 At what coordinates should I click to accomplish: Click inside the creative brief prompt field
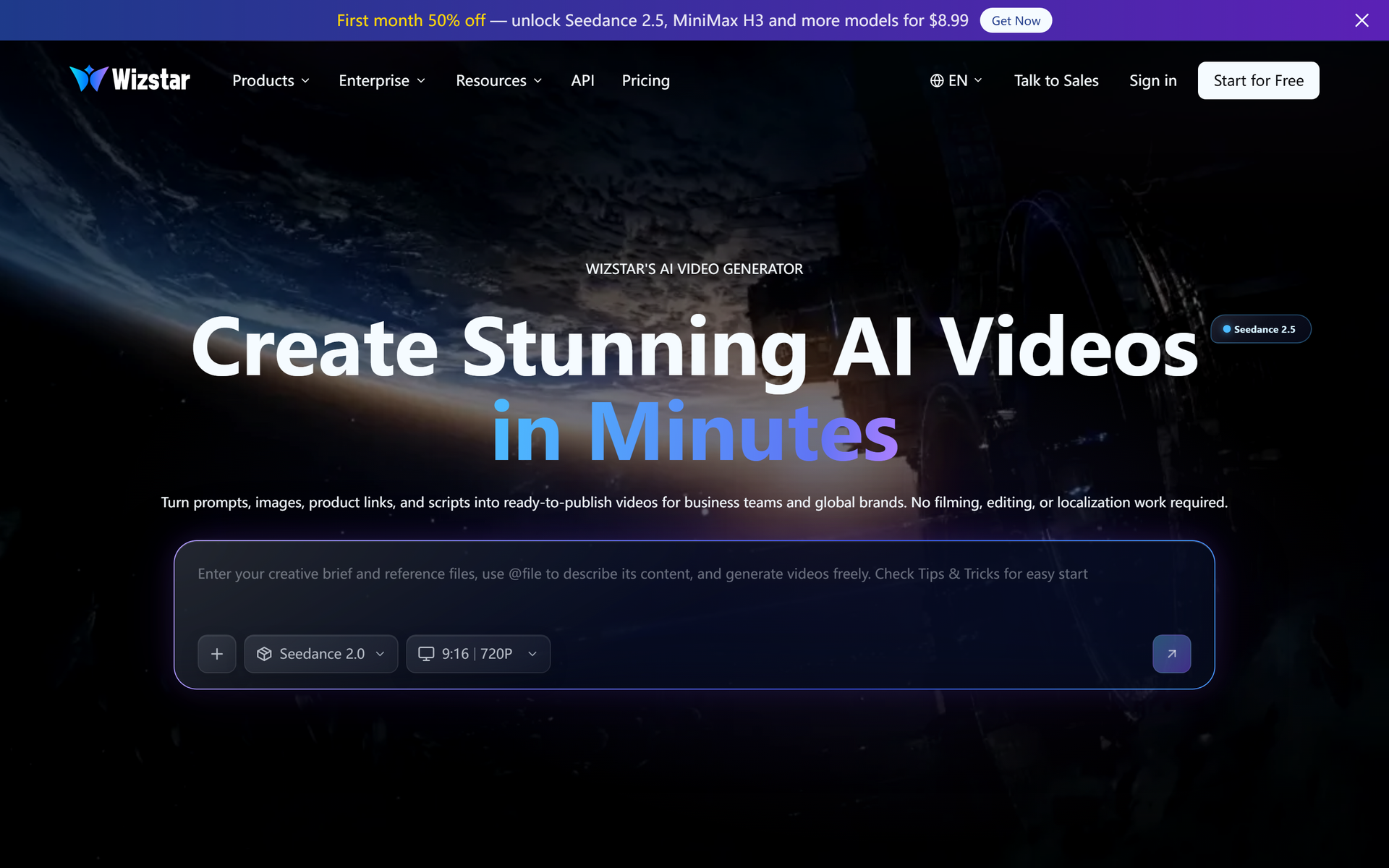(694, 587)
